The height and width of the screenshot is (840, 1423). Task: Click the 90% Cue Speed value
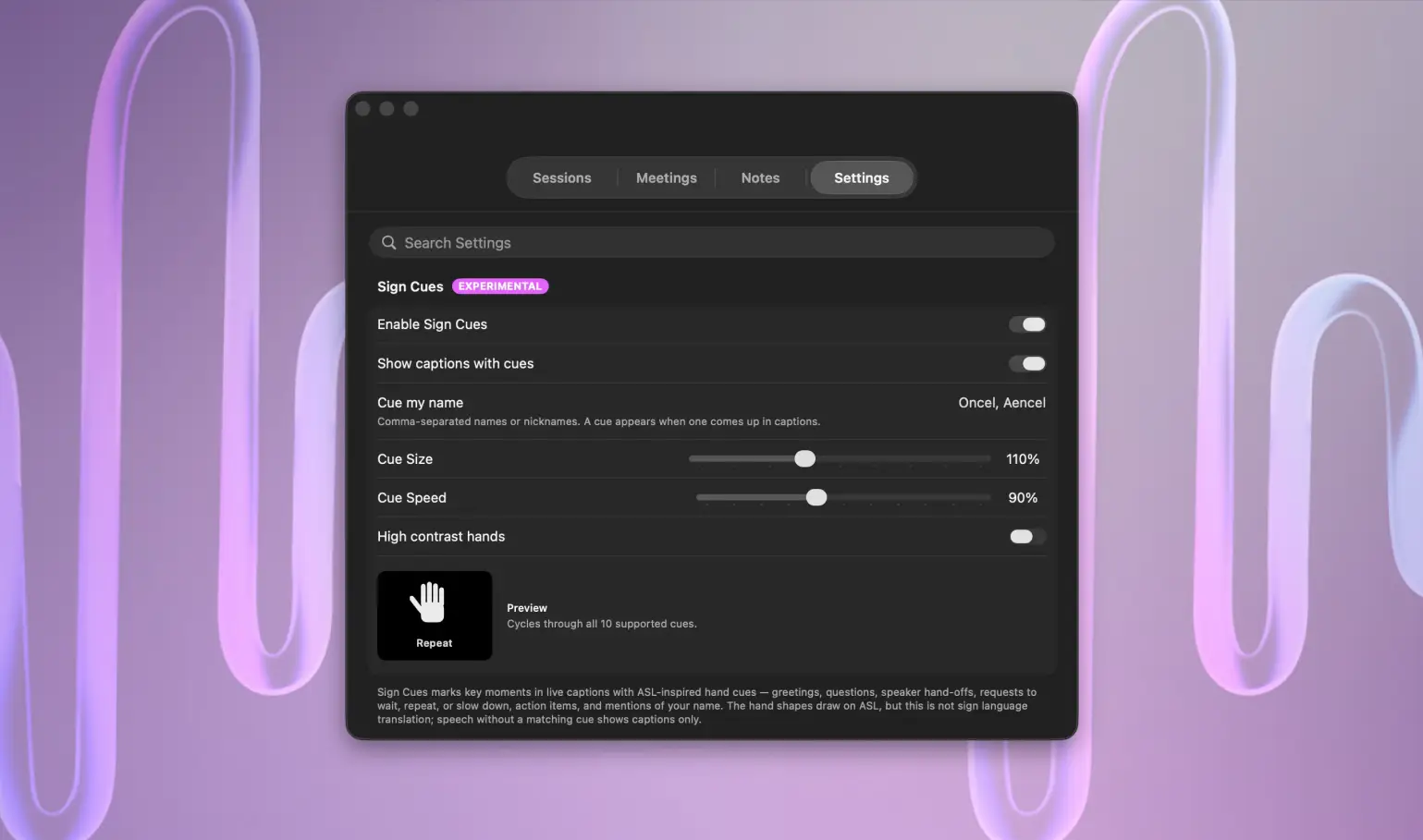click(x=1023, y=497)
